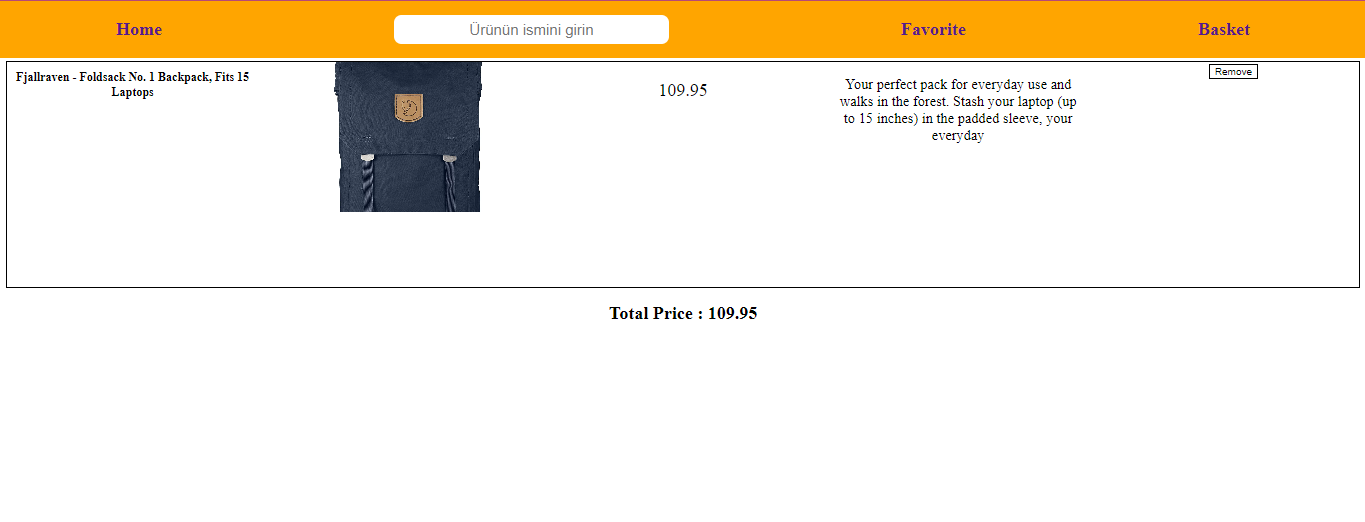Viewport: 1365px width, 522px height.
Task: Select the Fjallraven Foldsack product title
Action: point(132,84)
